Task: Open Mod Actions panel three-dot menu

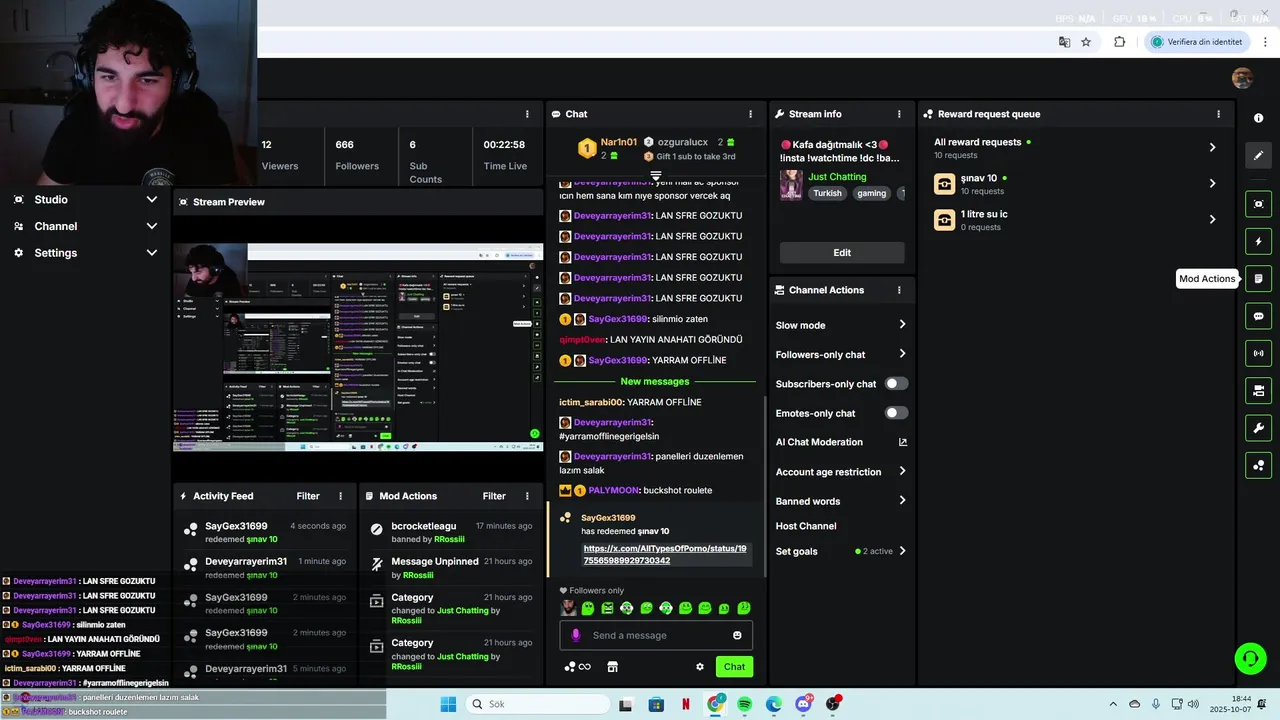Action: click(x=527, y=496)
